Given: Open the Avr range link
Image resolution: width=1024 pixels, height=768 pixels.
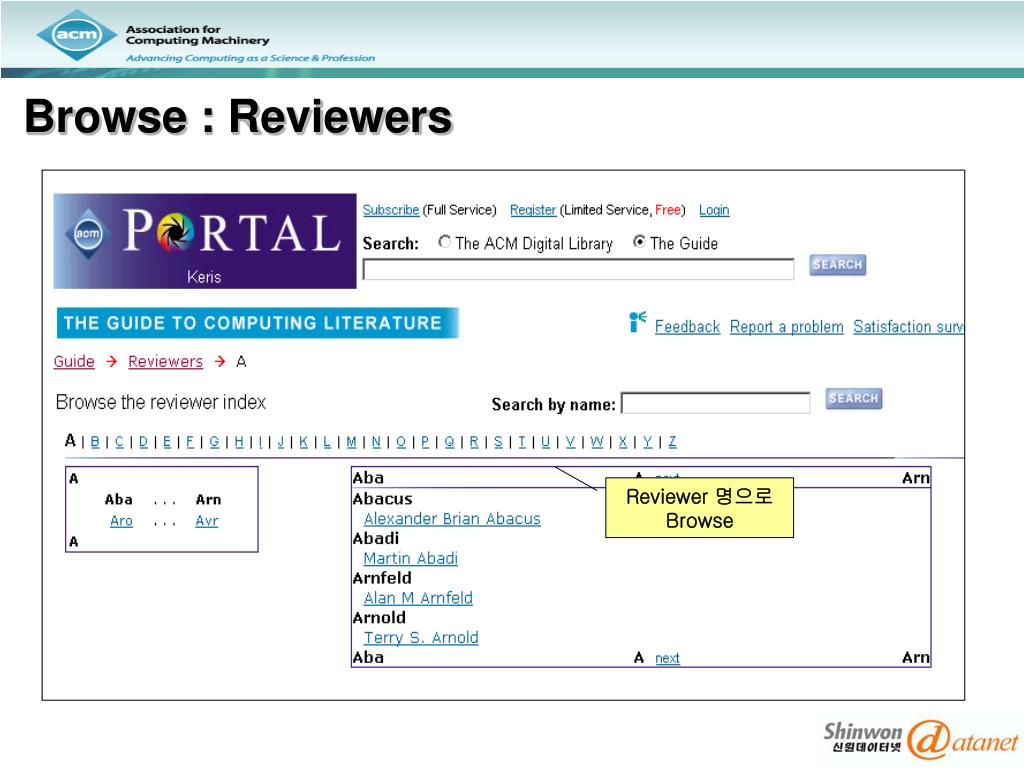Looking at the screenshot, I should [x=207, y=520].
